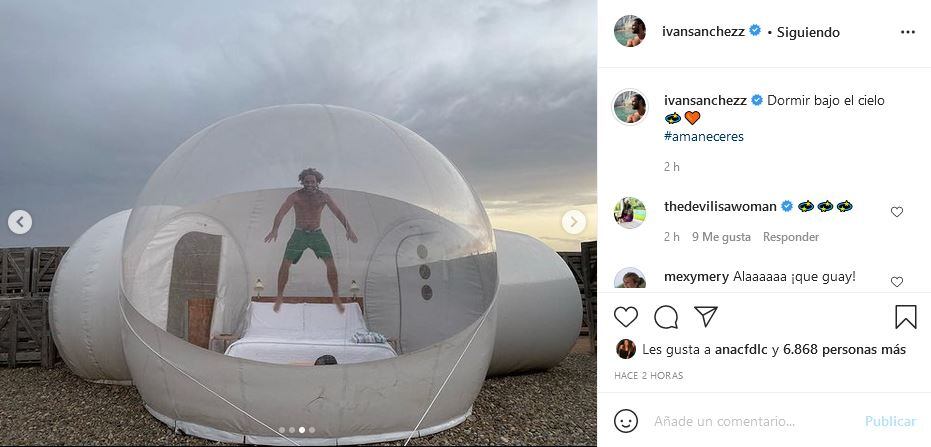The width and height of the screenshot is (931, 447).
Task: Open the #amaneceres hashtag link
Action: (704, 137)
